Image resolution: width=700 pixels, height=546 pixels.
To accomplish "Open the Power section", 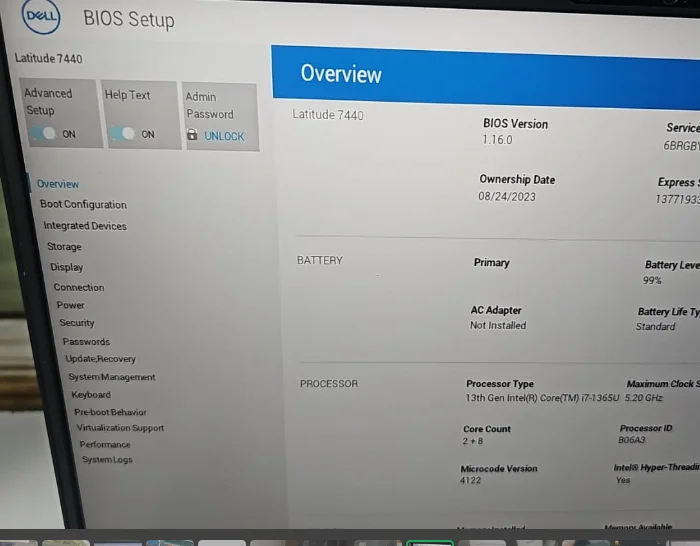I will pyautogui.click(x=70, y=305).
